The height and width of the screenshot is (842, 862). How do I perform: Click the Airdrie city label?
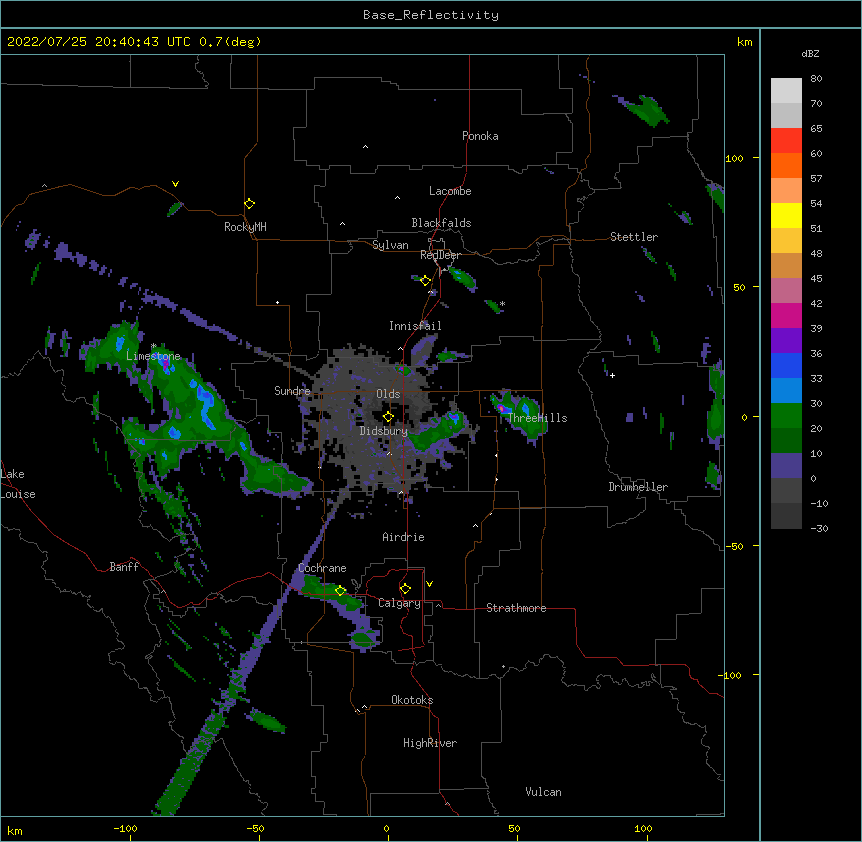(x=404, y=537)
